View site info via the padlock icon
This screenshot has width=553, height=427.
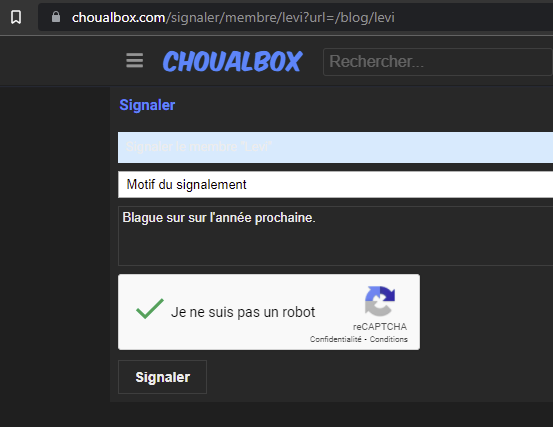(x=56, y=17)
